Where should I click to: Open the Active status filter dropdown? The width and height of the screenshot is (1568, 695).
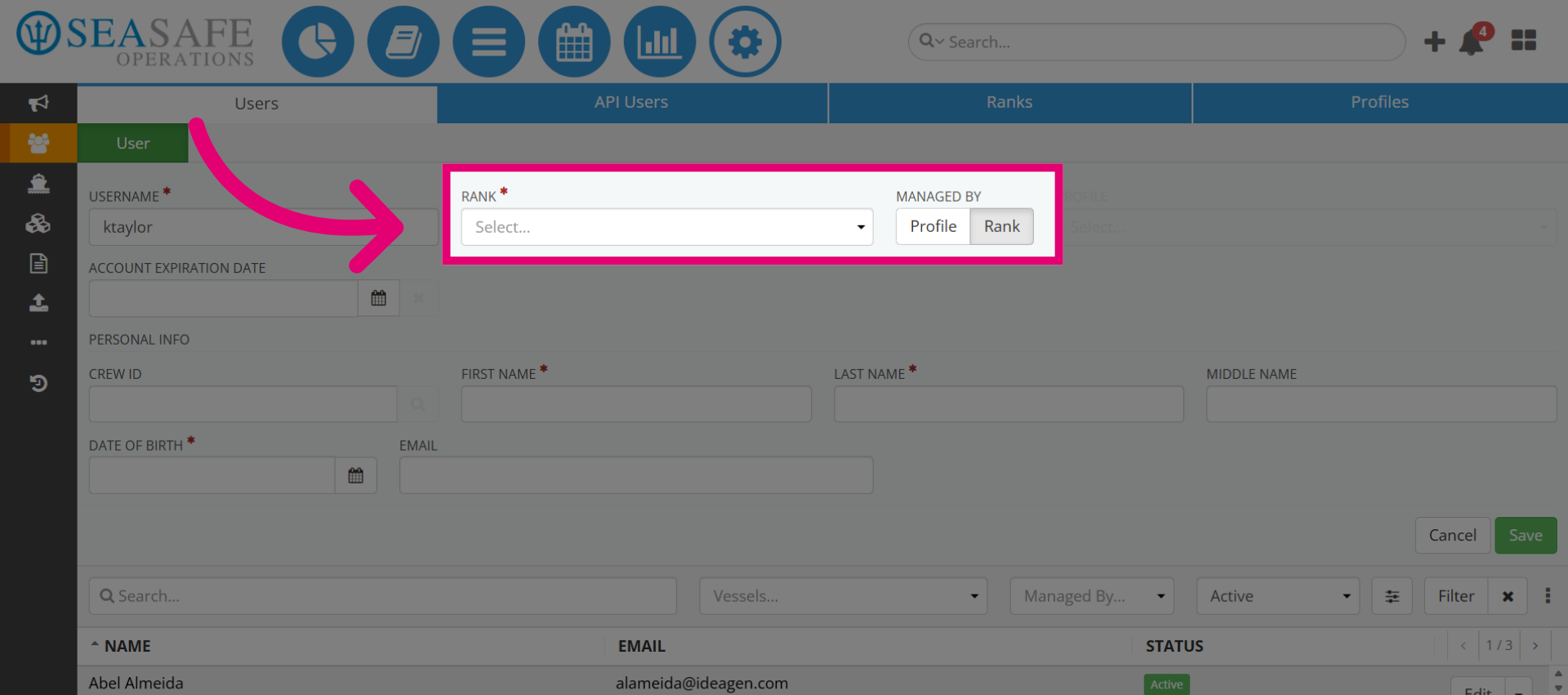(x=1277, y=596)
